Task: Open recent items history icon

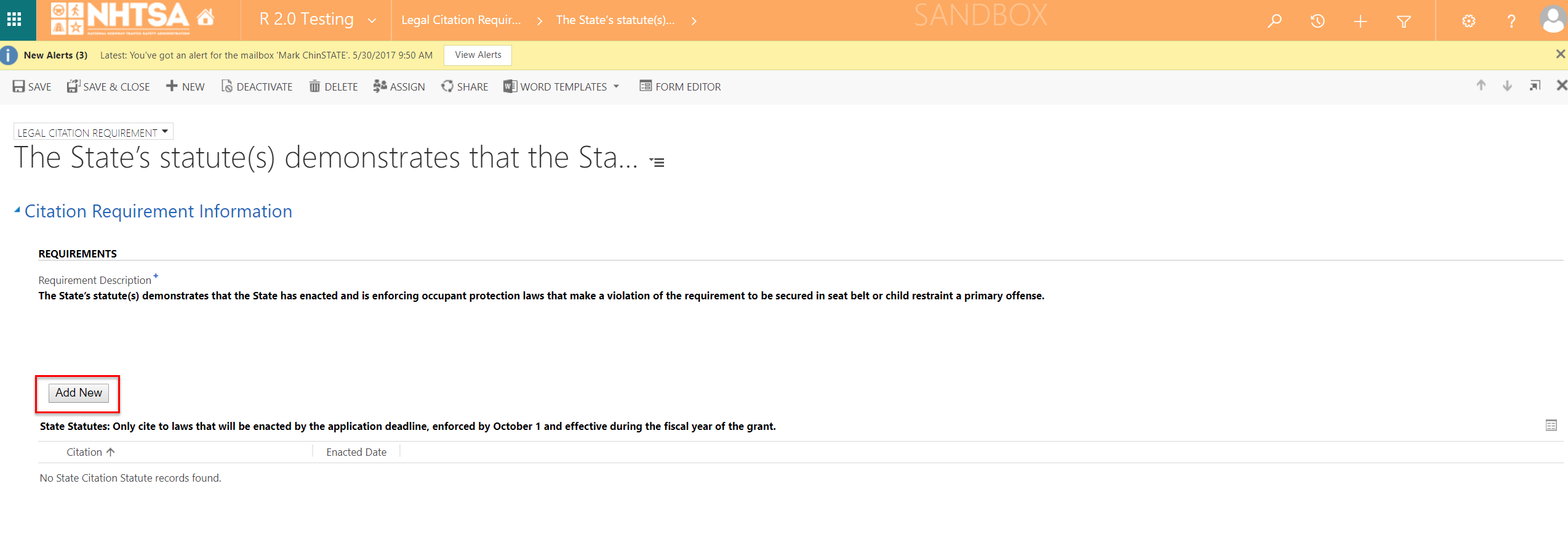Action: [1318, 21]
